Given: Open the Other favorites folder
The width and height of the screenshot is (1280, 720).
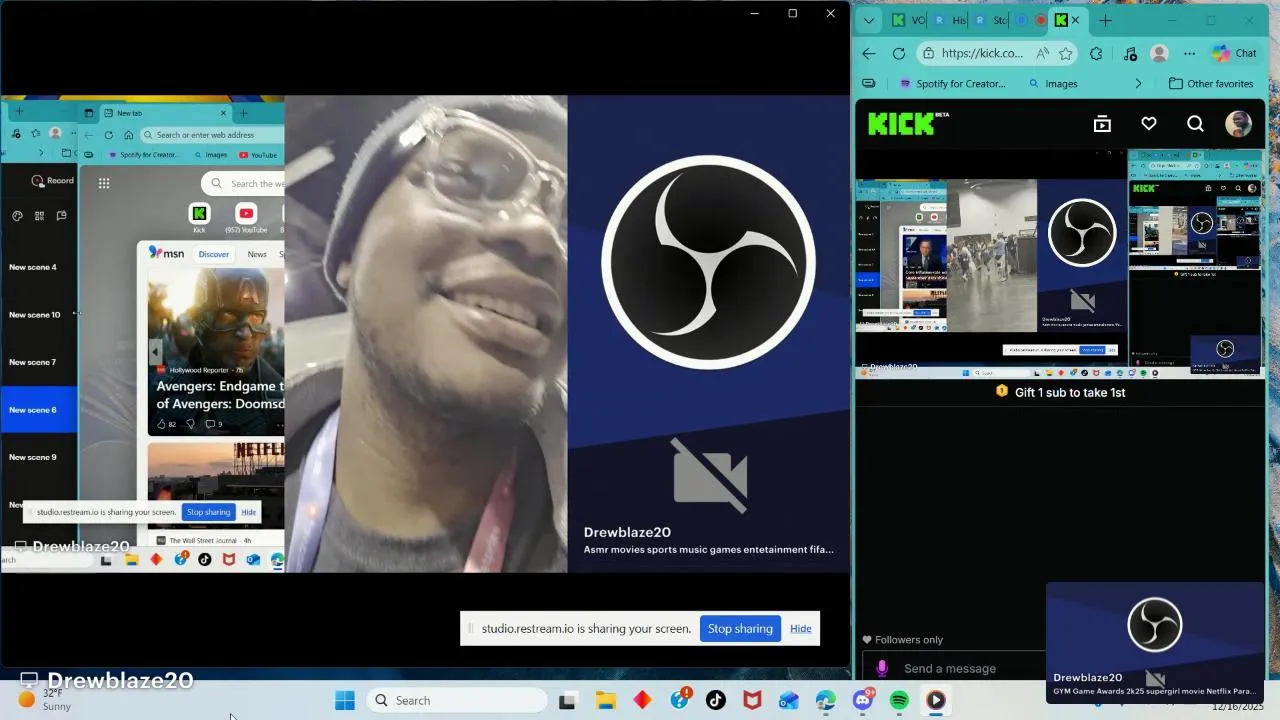Looking at the screenshot, I should (x=1211, y=84).
